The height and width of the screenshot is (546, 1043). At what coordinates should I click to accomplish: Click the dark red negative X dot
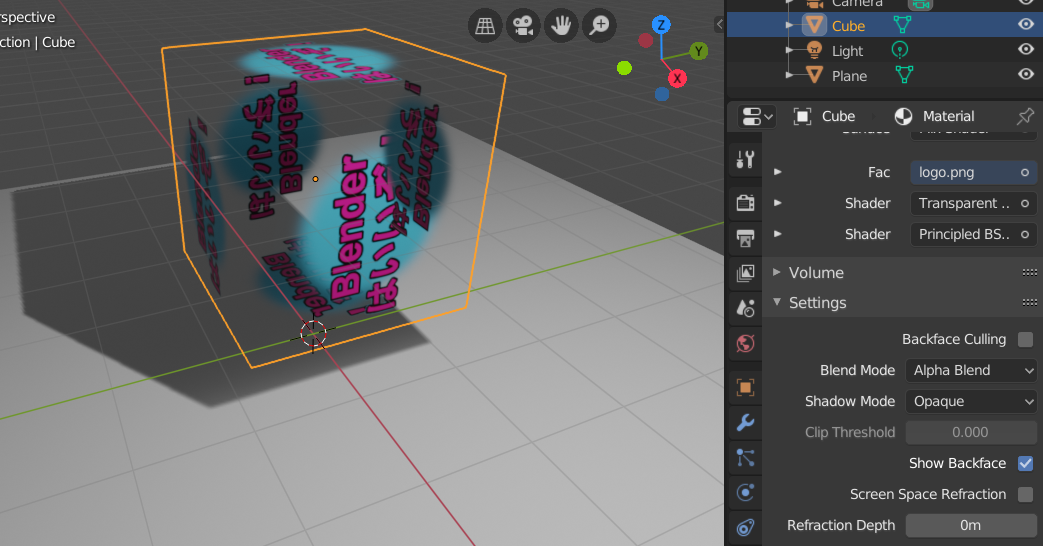coord(645,41)
